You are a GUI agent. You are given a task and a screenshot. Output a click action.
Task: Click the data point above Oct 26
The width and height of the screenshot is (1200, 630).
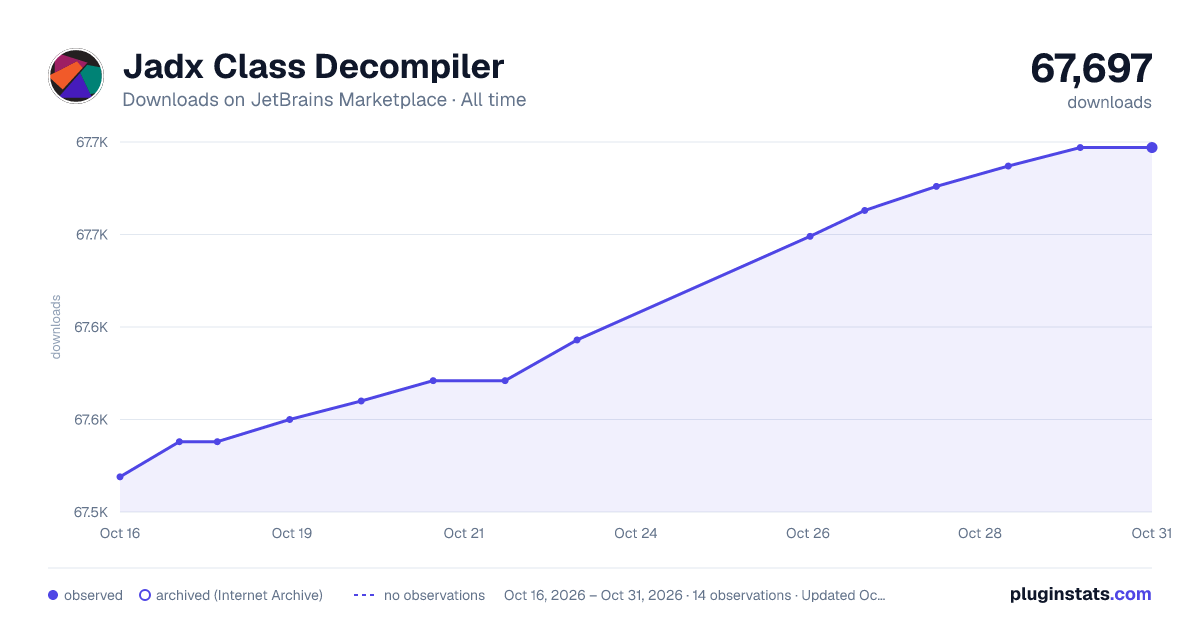click(x=810, y=237)
